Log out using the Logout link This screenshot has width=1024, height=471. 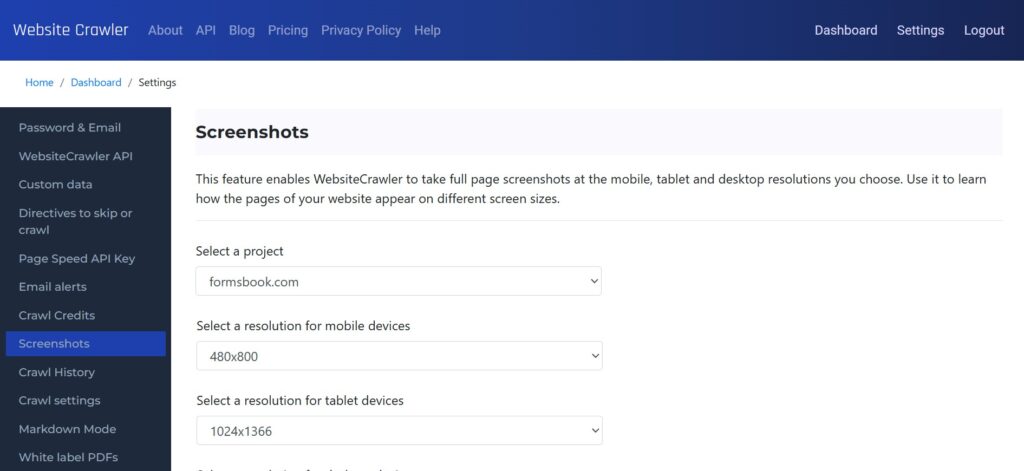pos(984,30)
